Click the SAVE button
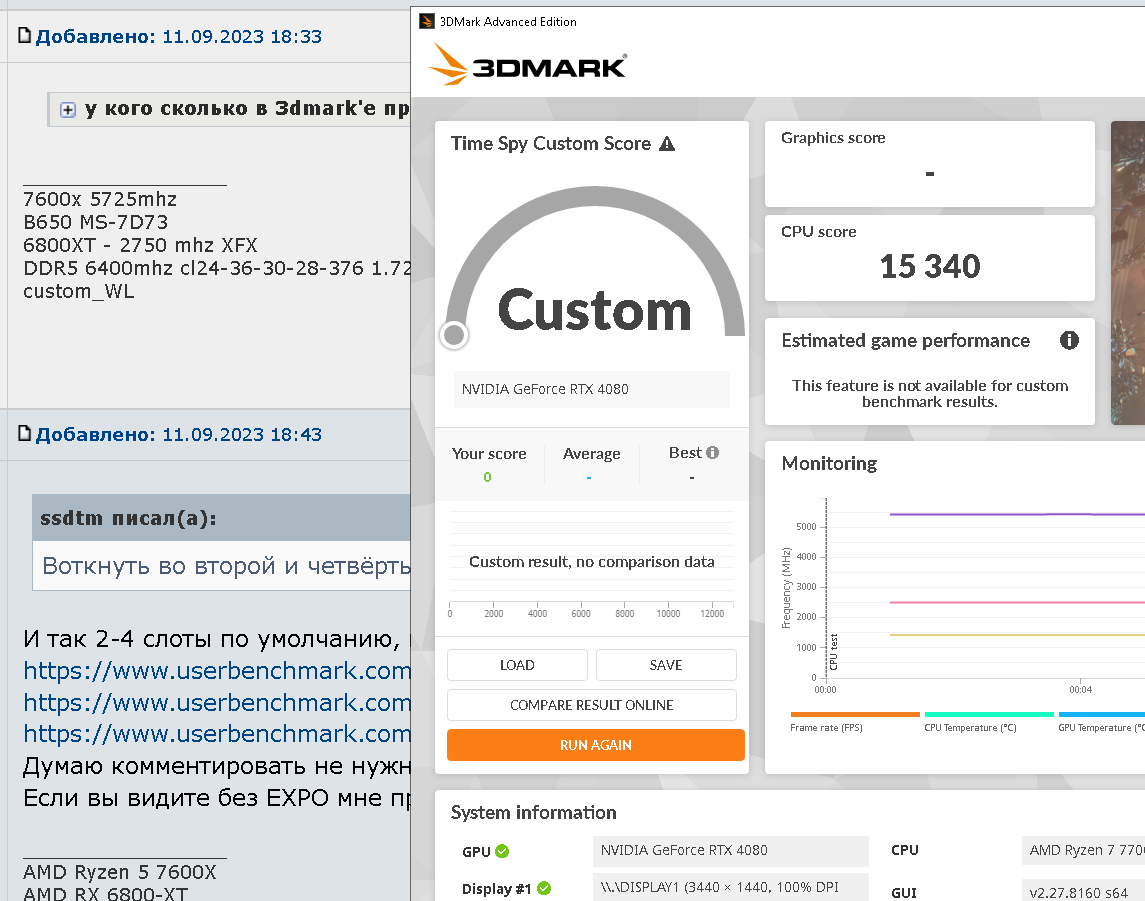Image resolution: width=1145 pixels, height=901 pixels. pyautogui.click(x=666, y=665)
